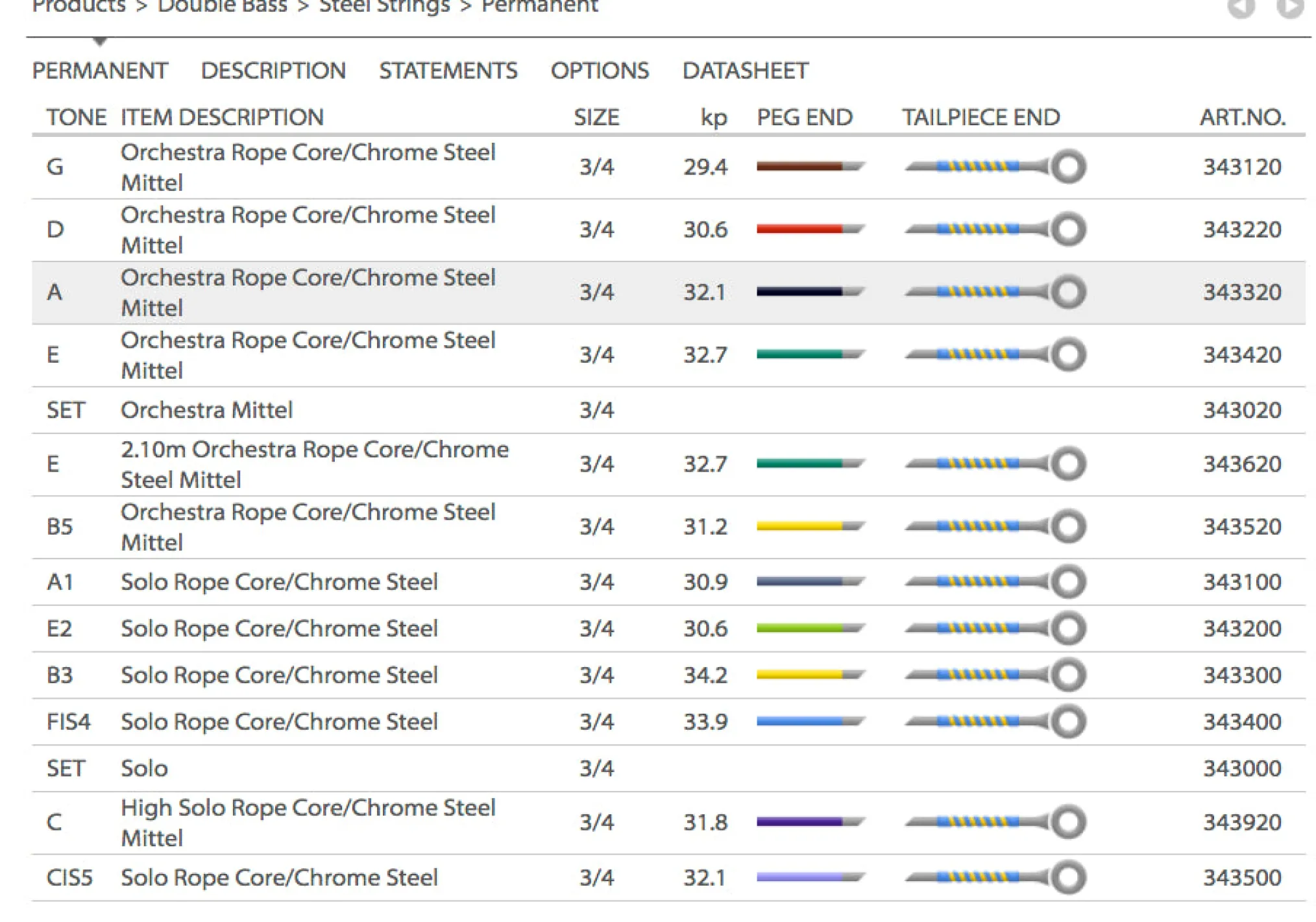
Task: Click article number 343000 for Solo set
Action: point(1242,768)
